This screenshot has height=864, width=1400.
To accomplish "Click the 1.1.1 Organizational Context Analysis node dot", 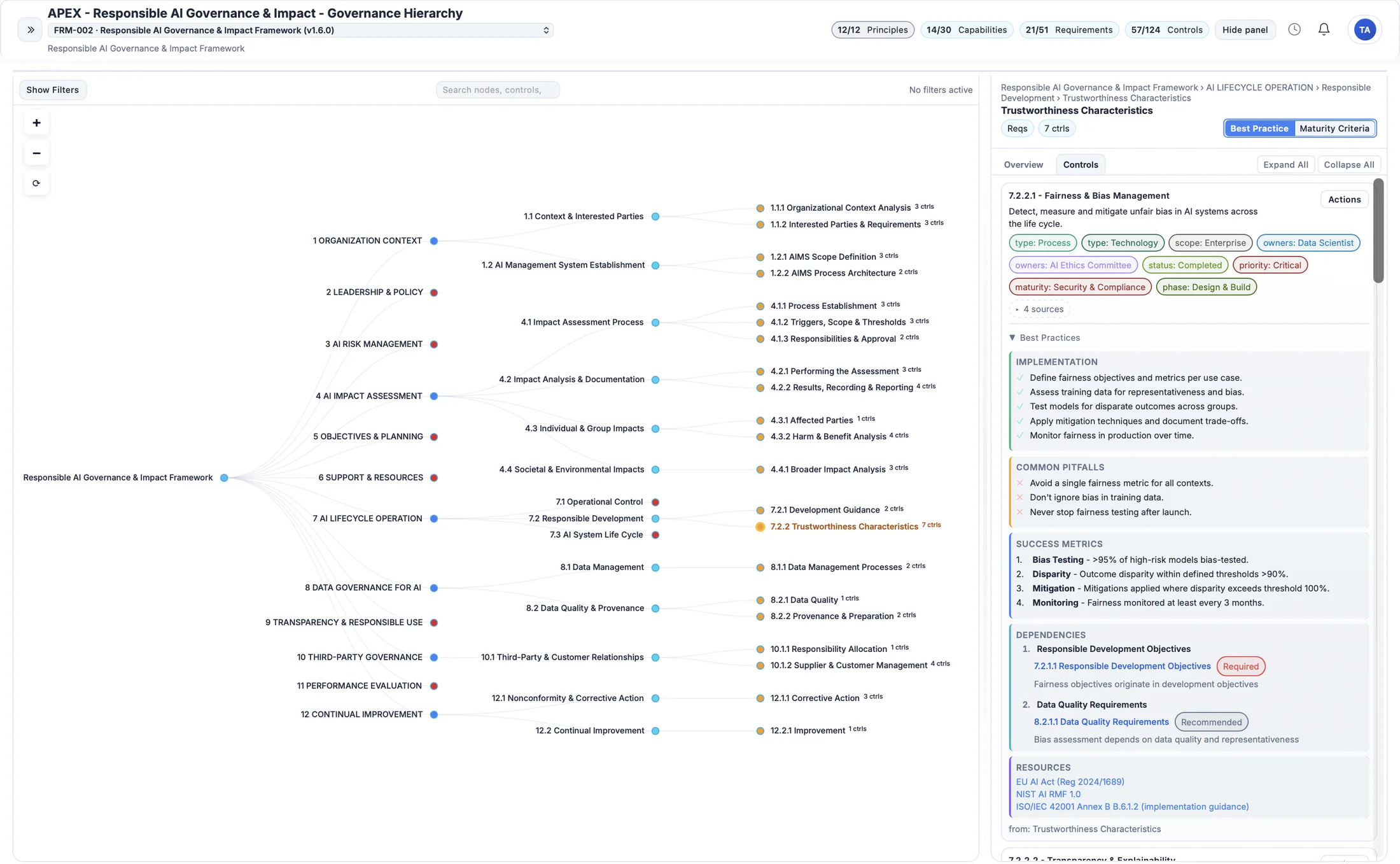I will [x=760, y=208].
